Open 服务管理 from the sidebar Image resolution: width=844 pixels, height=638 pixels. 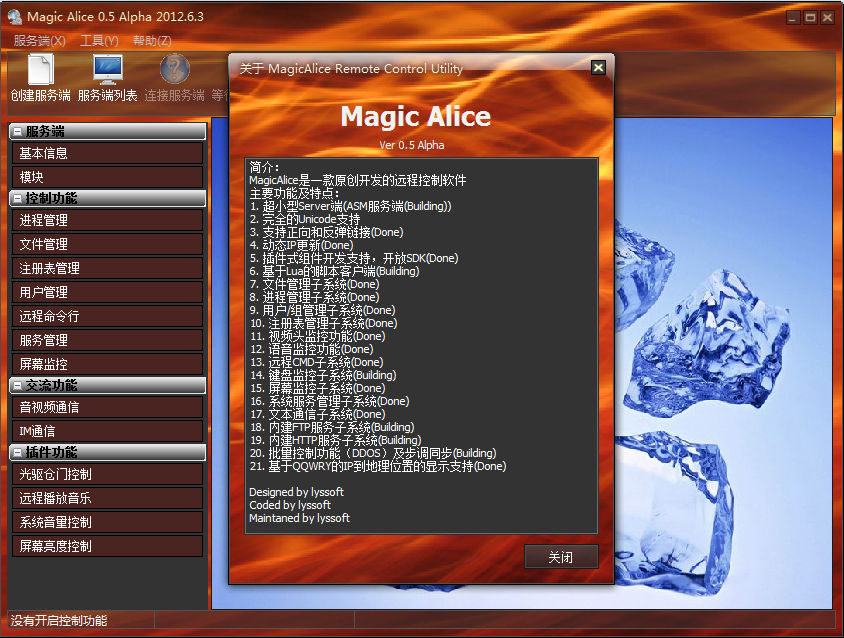click(x=108, y=340)
